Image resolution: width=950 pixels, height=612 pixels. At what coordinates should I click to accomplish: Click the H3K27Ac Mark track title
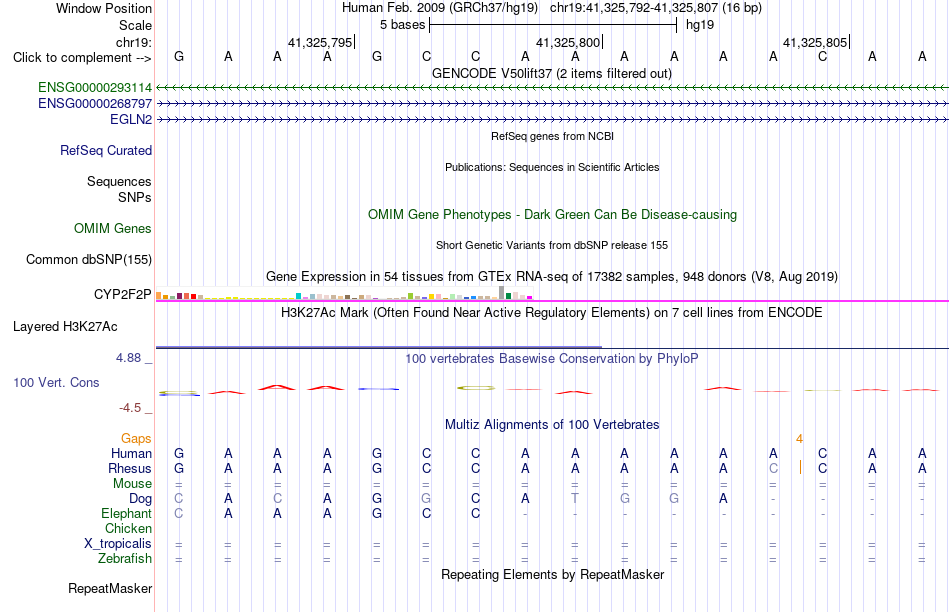point(552,313)
